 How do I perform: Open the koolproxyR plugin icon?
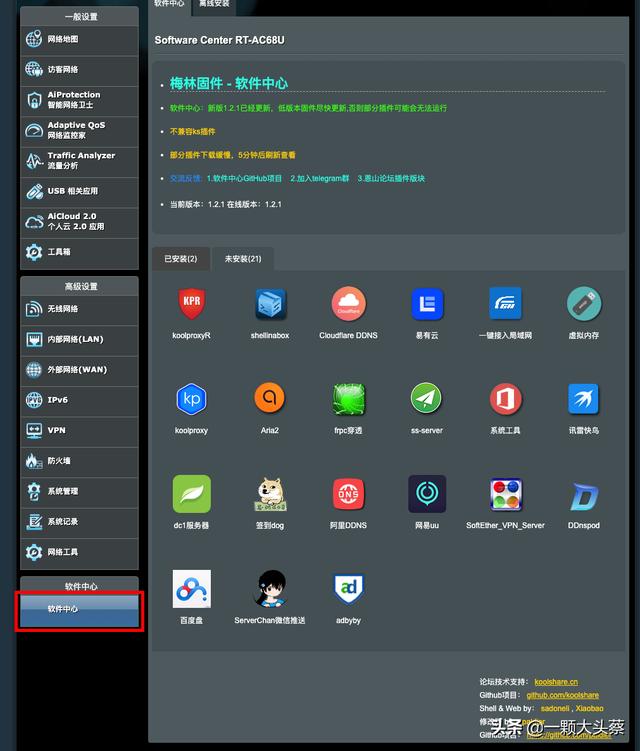[191, 304]
